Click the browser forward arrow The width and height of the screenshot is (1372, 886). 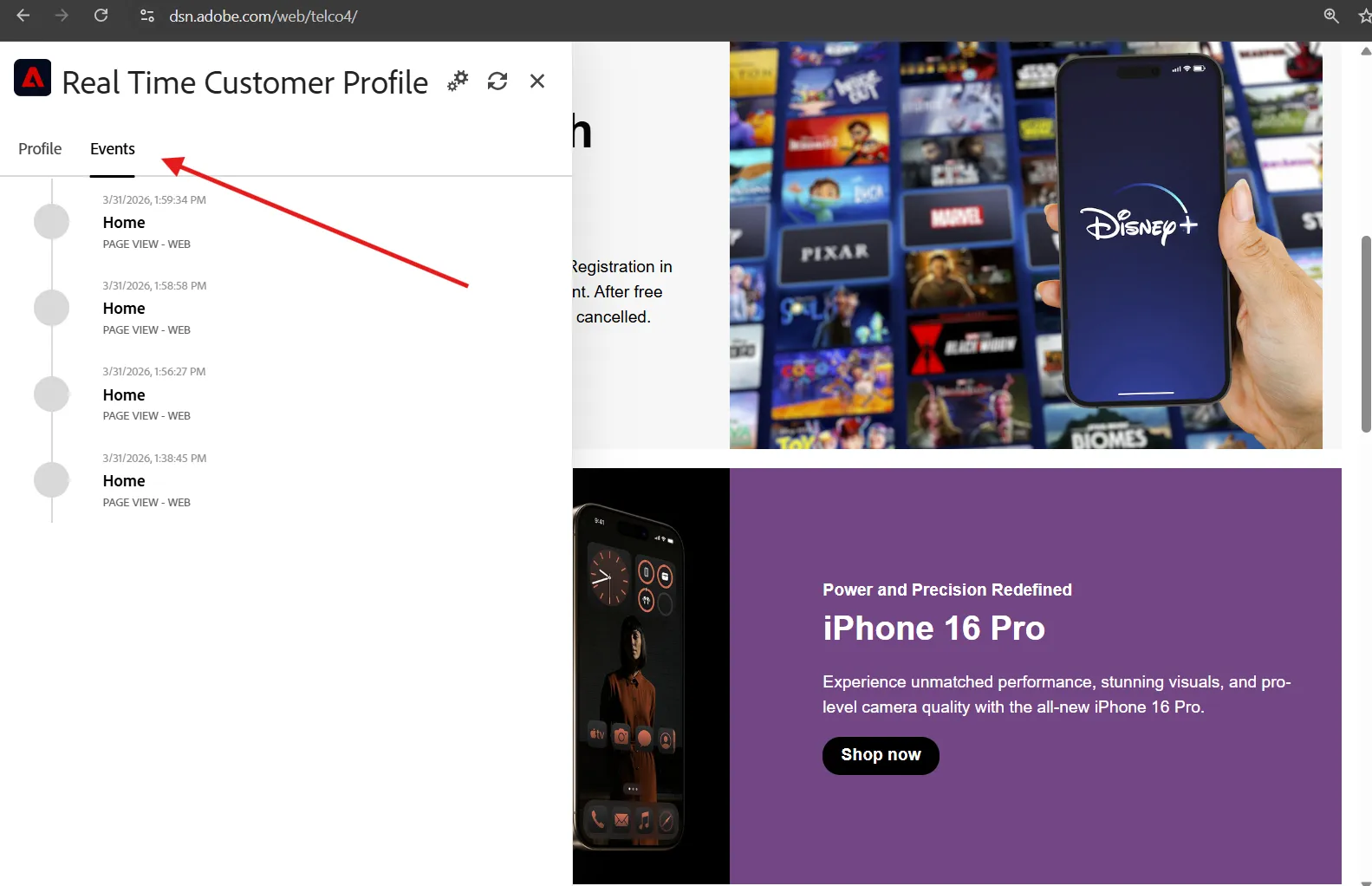coord(62,16)
